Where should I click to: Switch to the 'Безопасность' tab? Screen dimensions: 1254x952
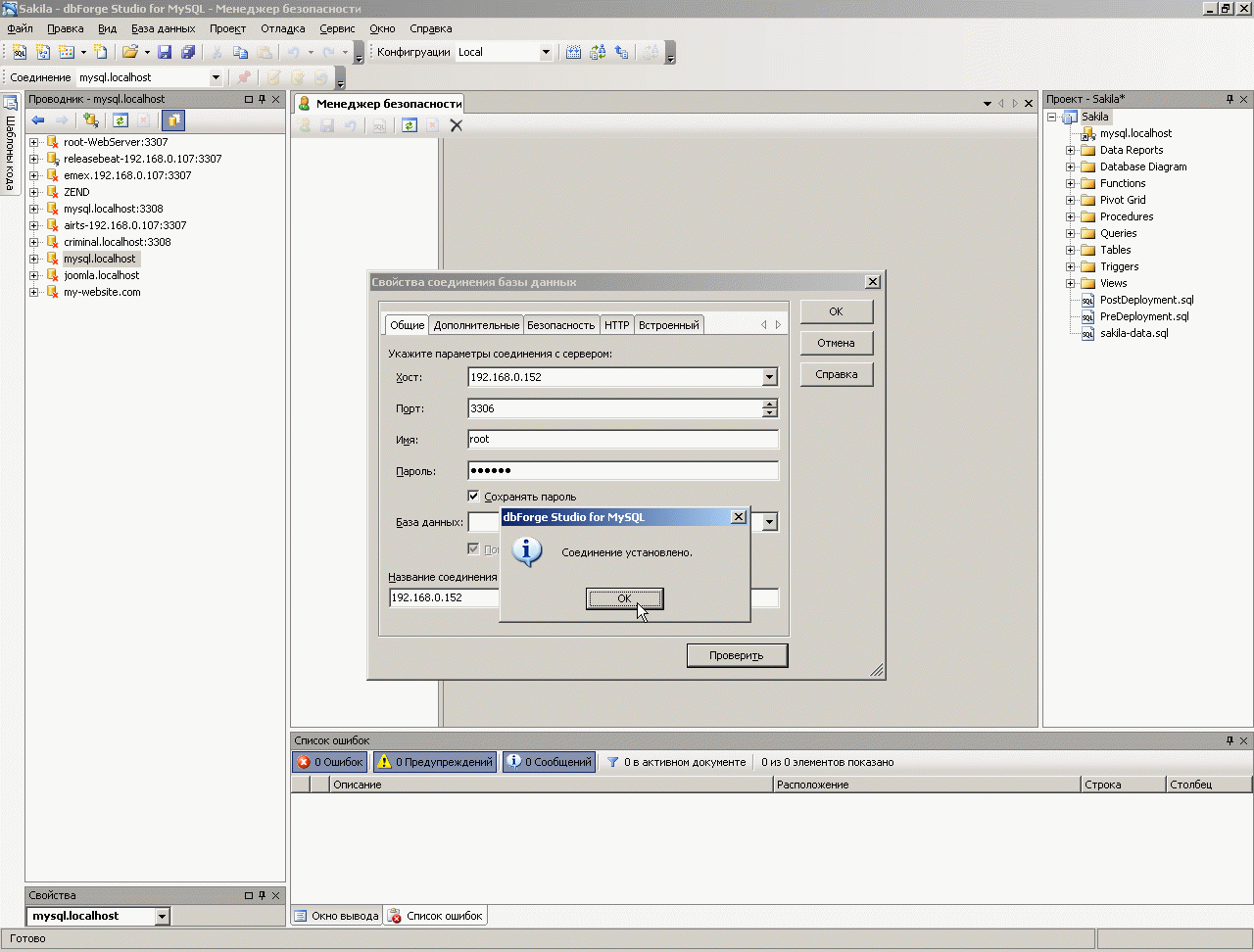click(x=560, y=325)
